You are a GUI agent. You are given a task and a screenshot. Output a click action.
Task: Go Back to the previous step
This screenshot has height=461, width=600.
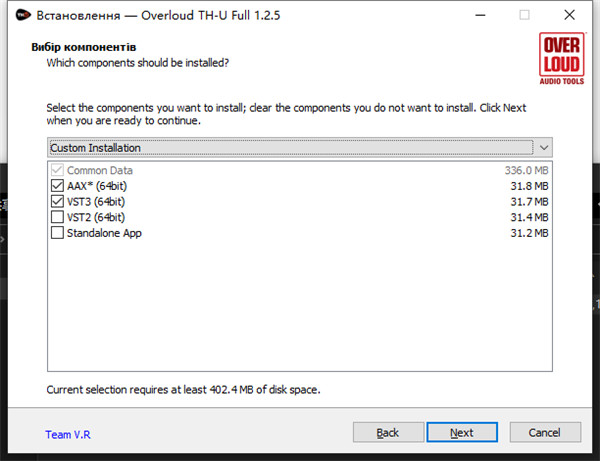click(388, 432)
